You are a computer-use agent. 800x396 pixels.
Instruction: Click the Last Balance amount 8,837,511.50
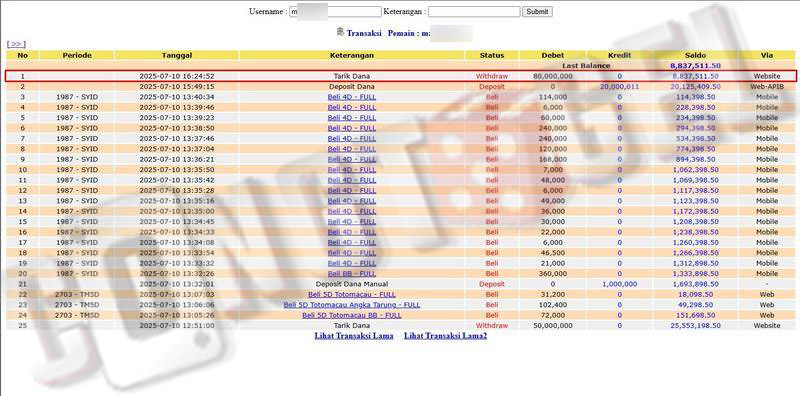point(695,66)
